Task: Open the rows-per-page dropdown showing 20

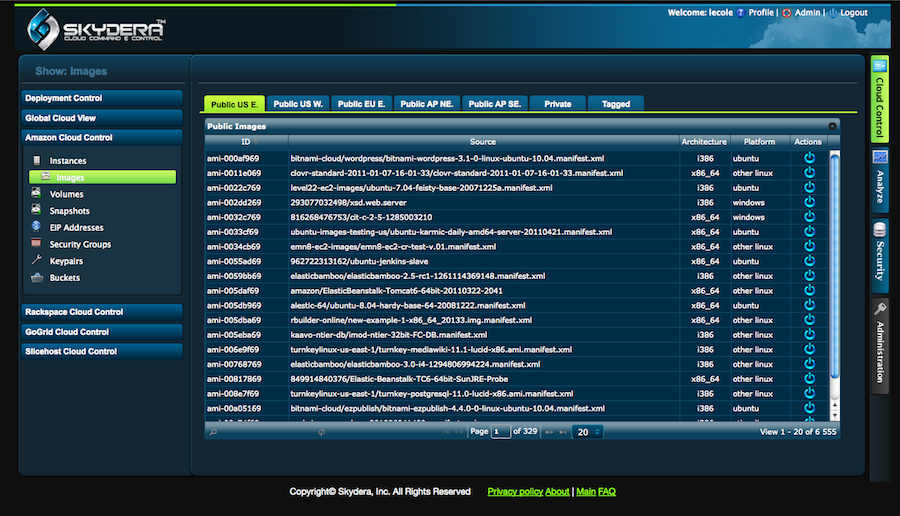Action: point(587,432)
